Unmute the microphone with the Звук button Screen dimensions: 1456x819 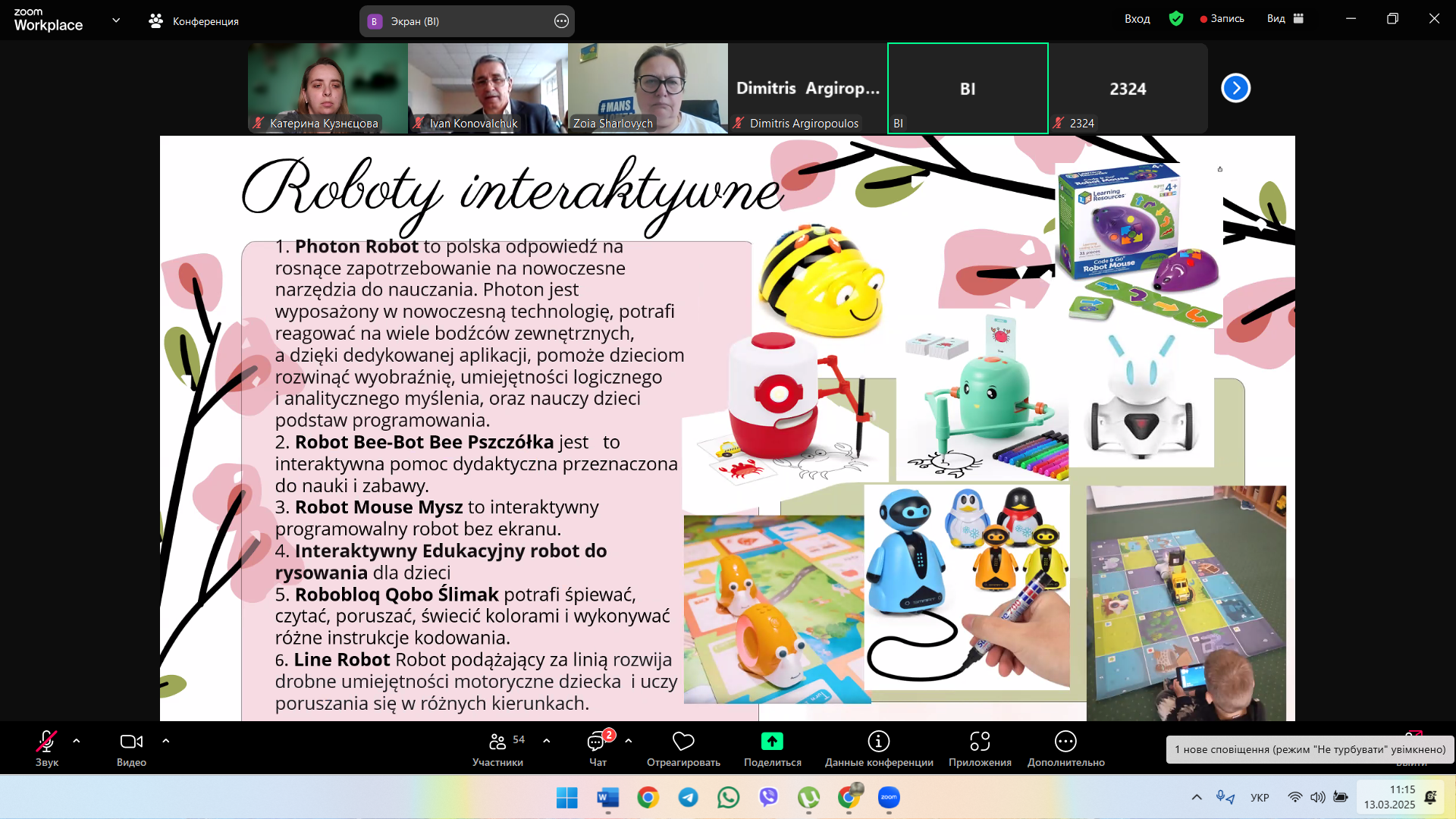pyautogui.click(x=46, y=748)
